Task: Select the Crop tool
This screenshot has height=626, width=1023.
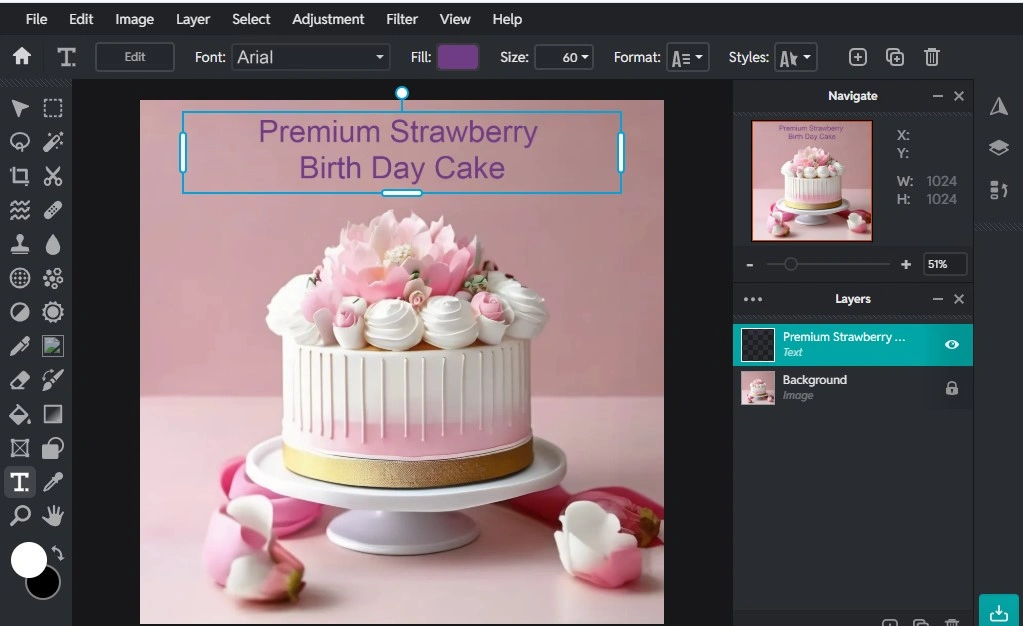Action: tap(19, 176)
